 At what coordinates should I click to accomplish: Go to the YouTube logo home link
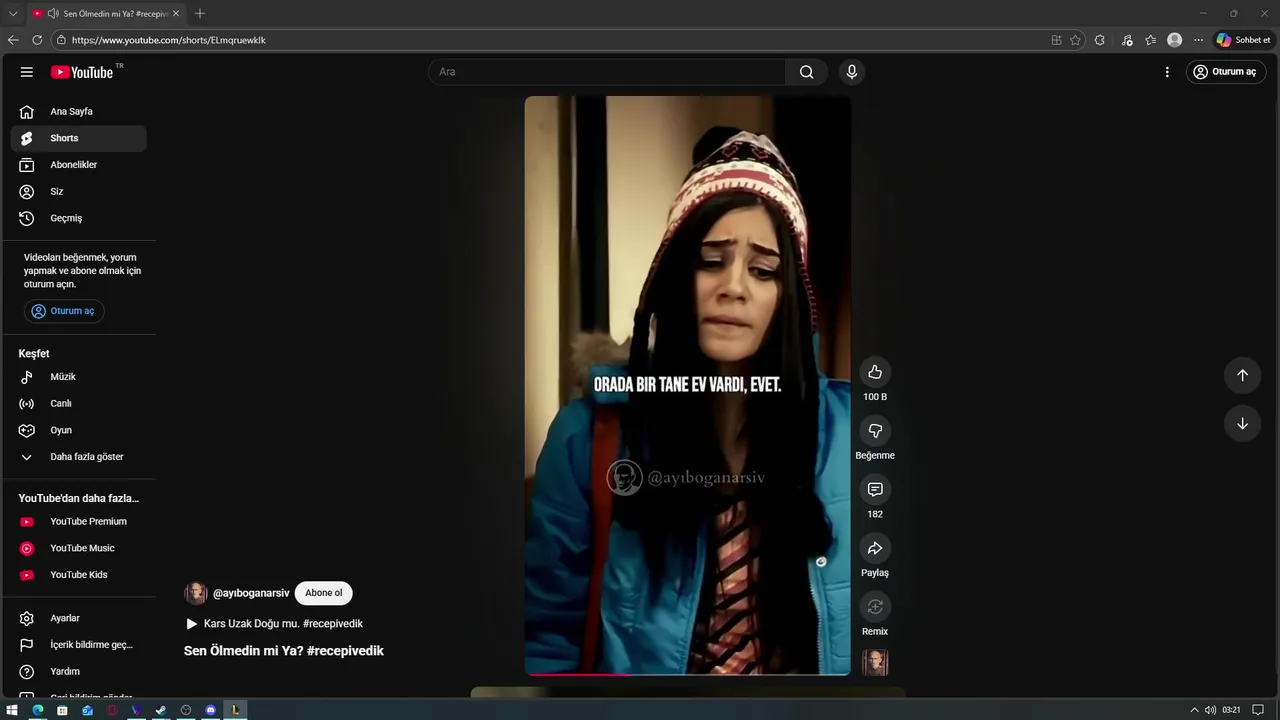[x=82, y=72]
